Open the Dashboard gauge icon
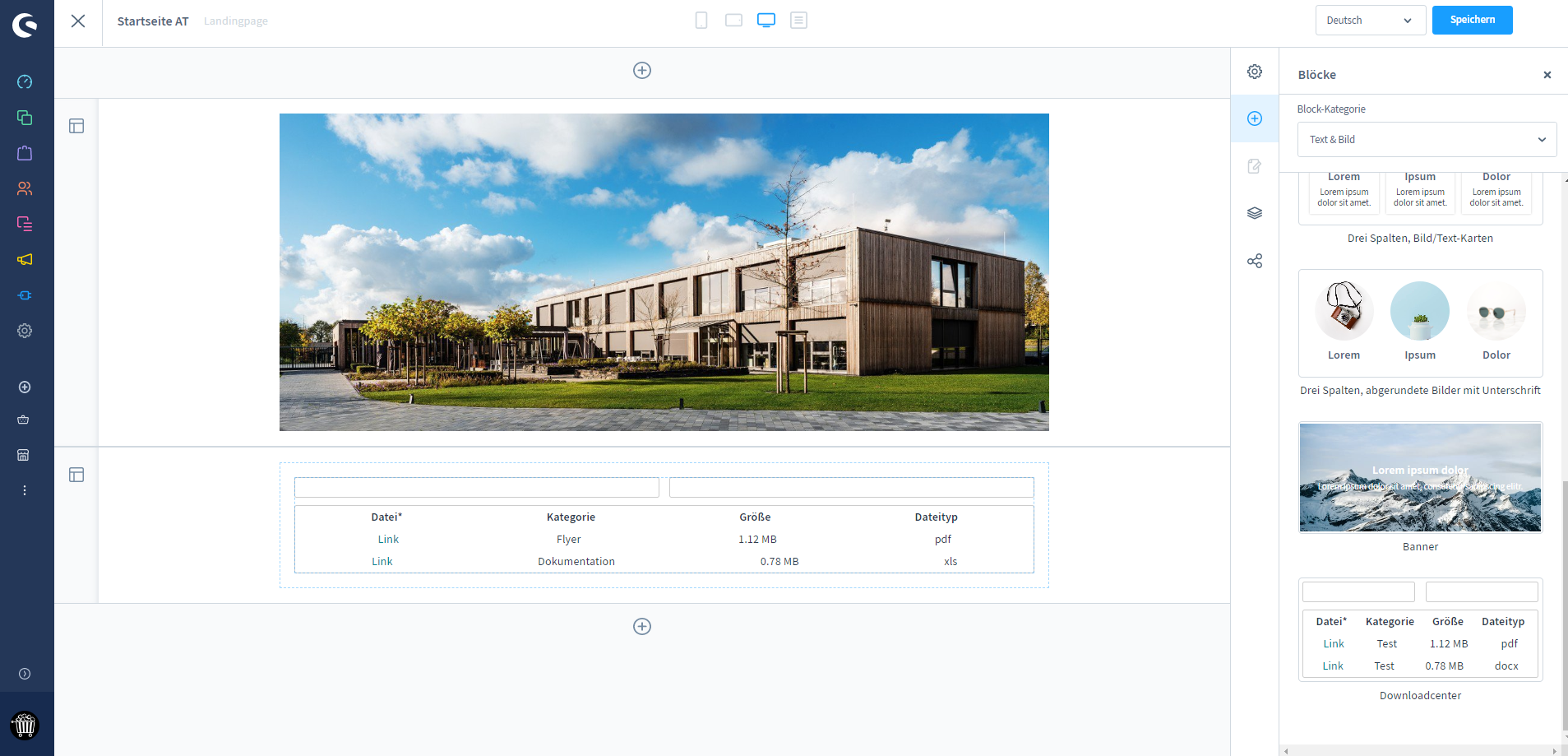Image resolution: width=1568 pixels, height=756 pixels. 25,81
